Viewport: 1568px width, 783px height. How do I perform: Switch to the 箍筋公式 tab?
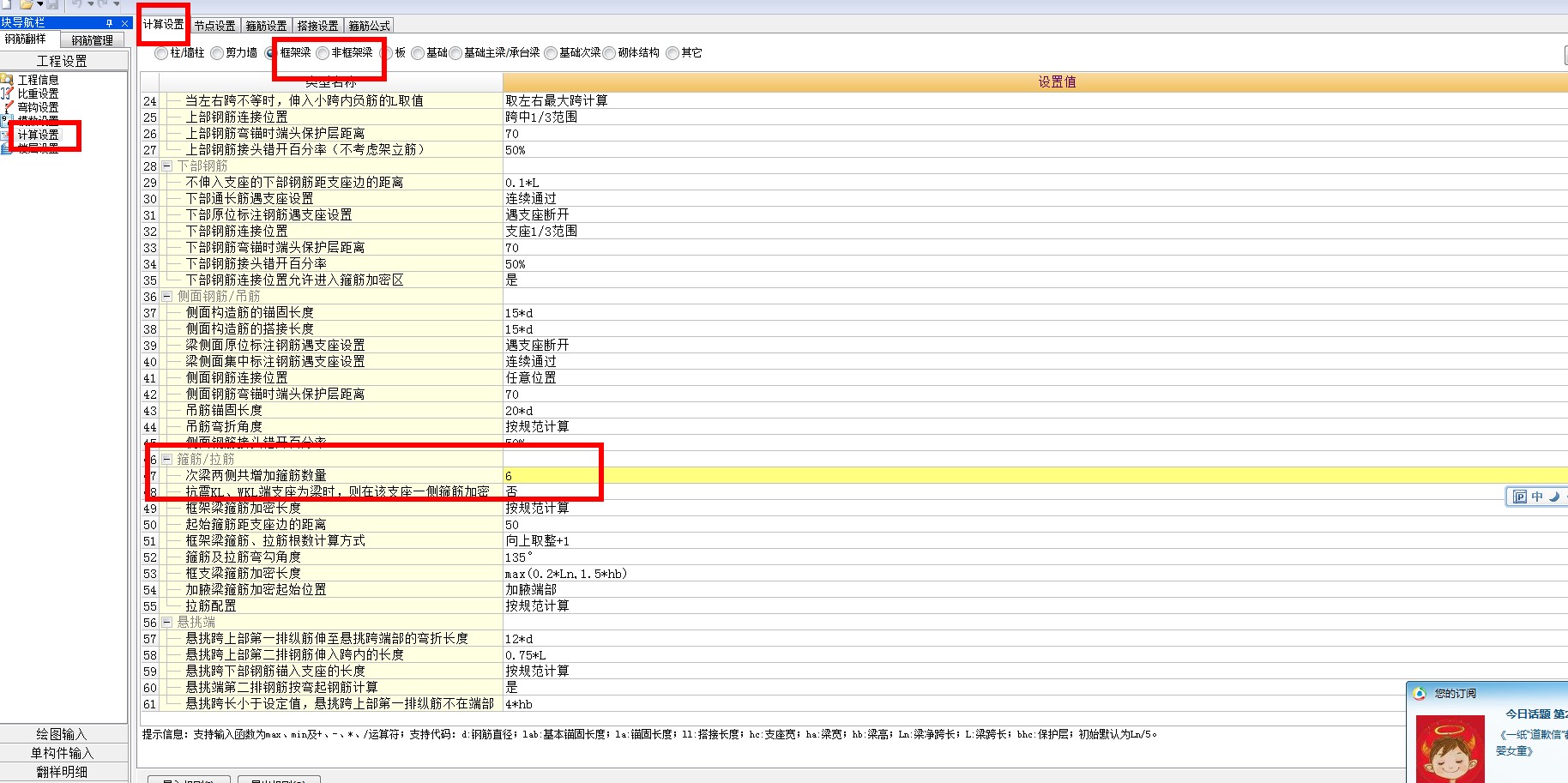click(x=369, y=26)
